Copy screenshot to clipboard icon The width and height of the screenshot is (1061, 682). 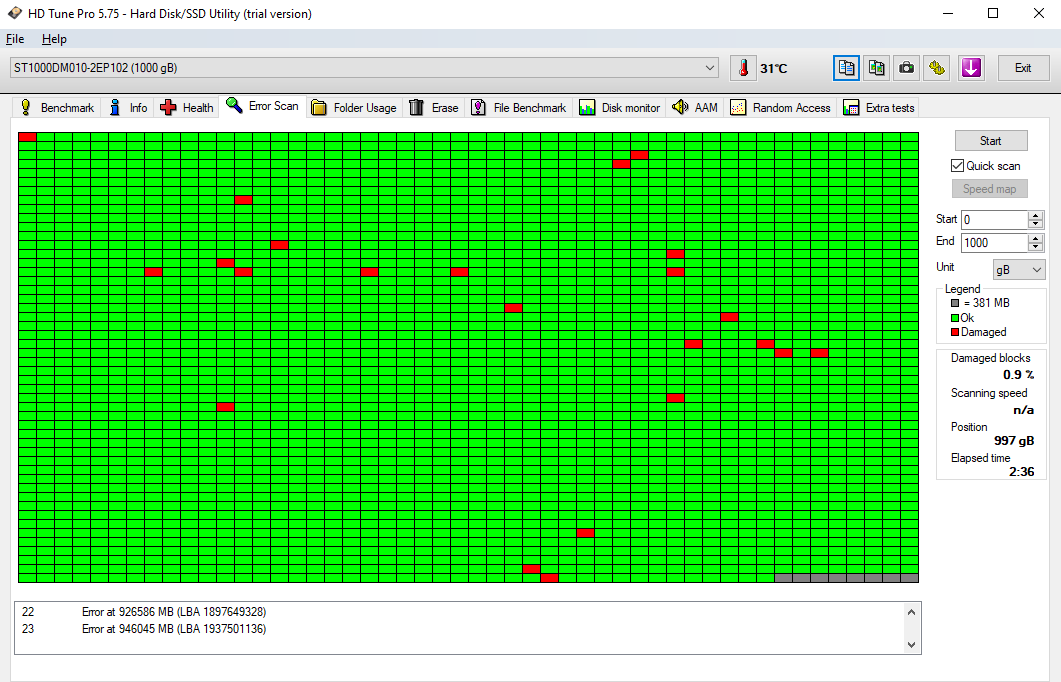tap(876, 68)
